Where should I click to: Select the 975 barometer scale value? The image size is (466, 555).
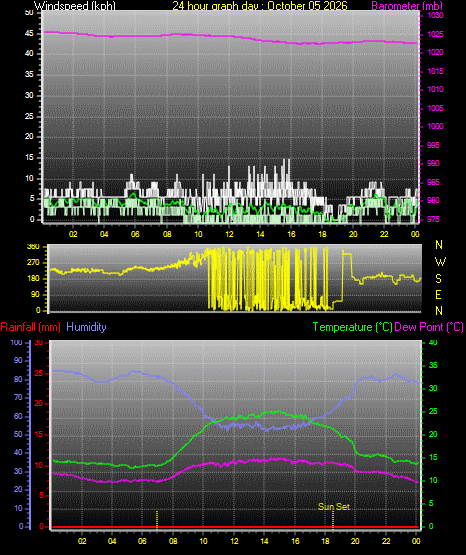[433, 219]
